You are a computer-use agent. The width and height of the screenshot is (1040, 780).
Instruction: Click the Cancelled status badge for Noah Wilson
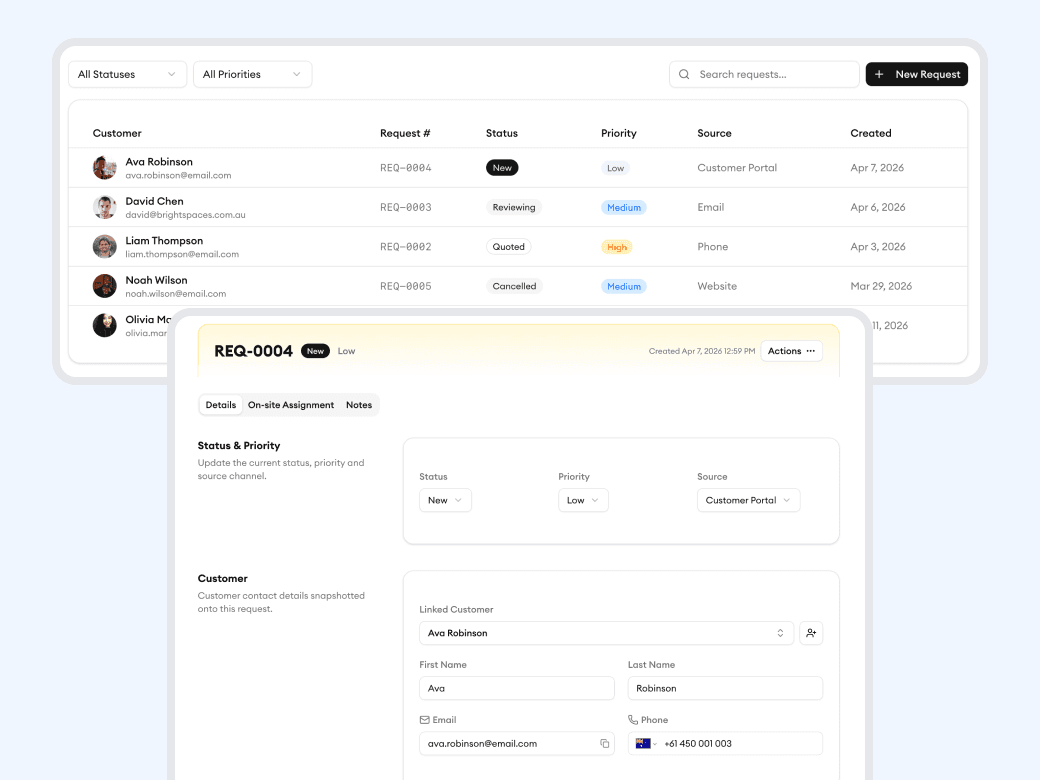(513, 286)
